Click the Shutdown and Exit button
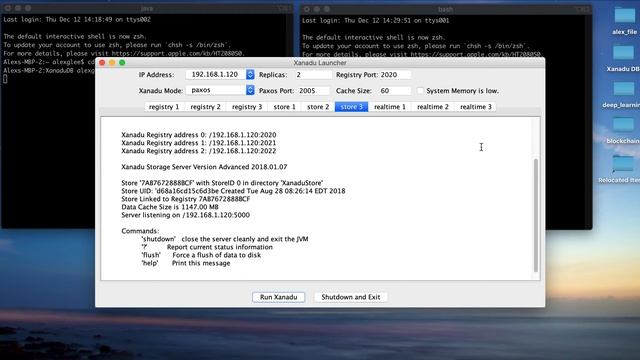Viewport: 640px width, 360px height. click(351, 297)
